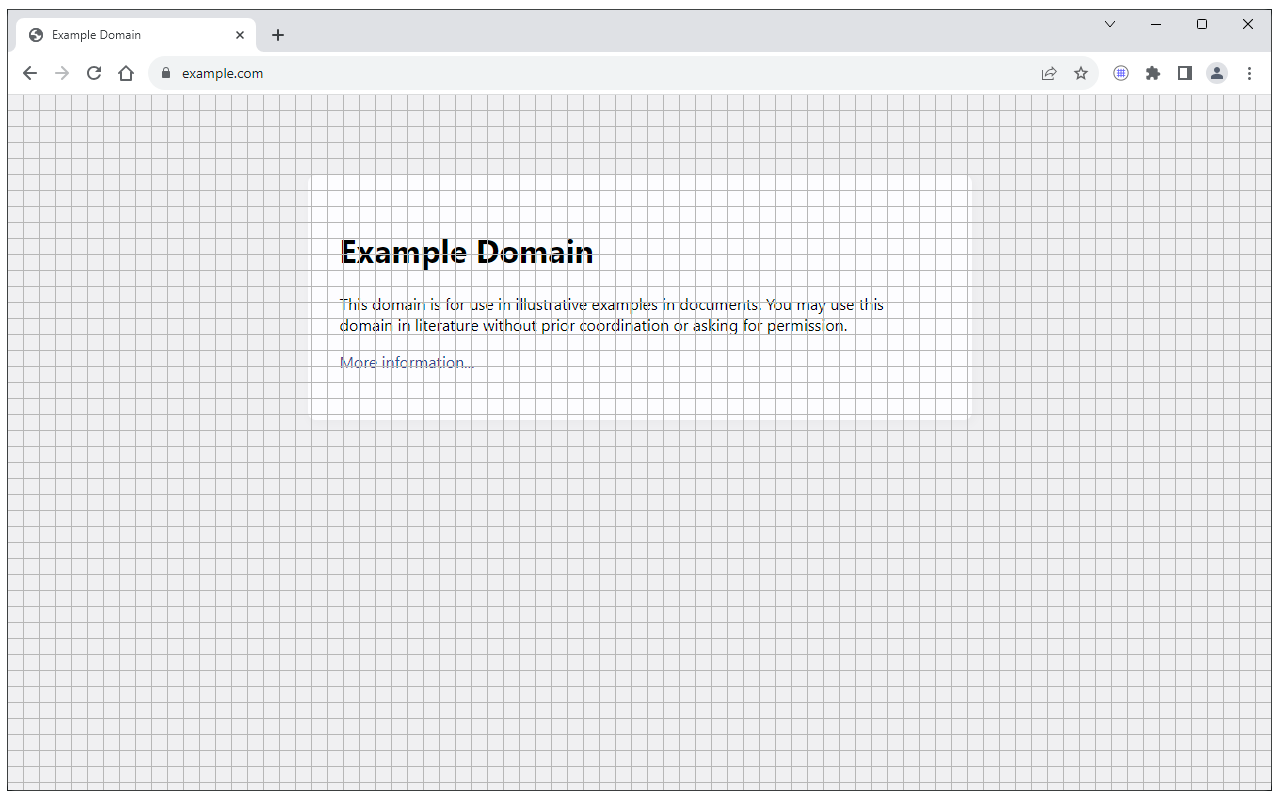Image resolution: width=1280 pixels, height=800 pixels.
Task: Open the grid extension icon in toolbar
Action: (1121, 73)
